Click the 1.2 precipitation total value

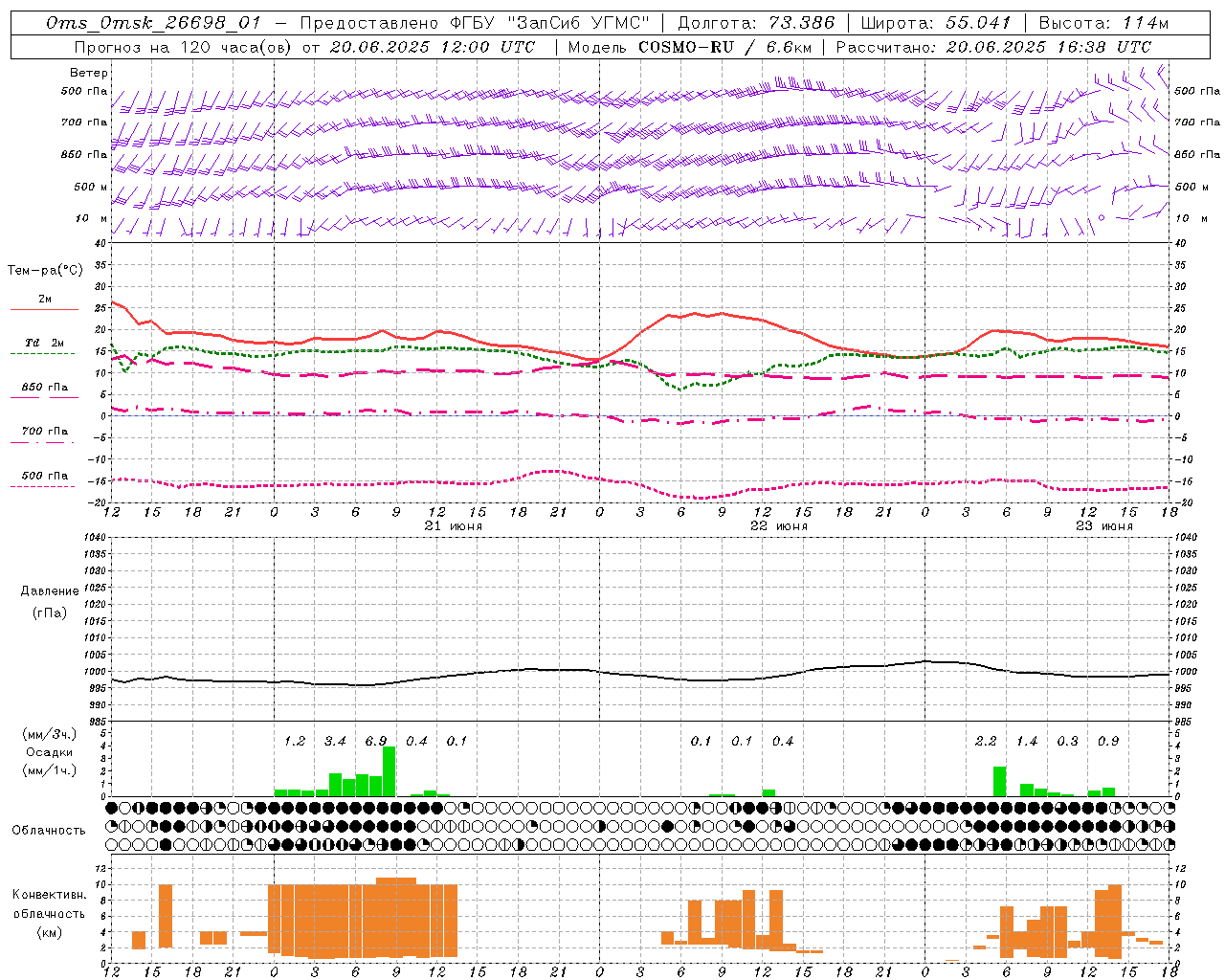(x=295, y=741)
